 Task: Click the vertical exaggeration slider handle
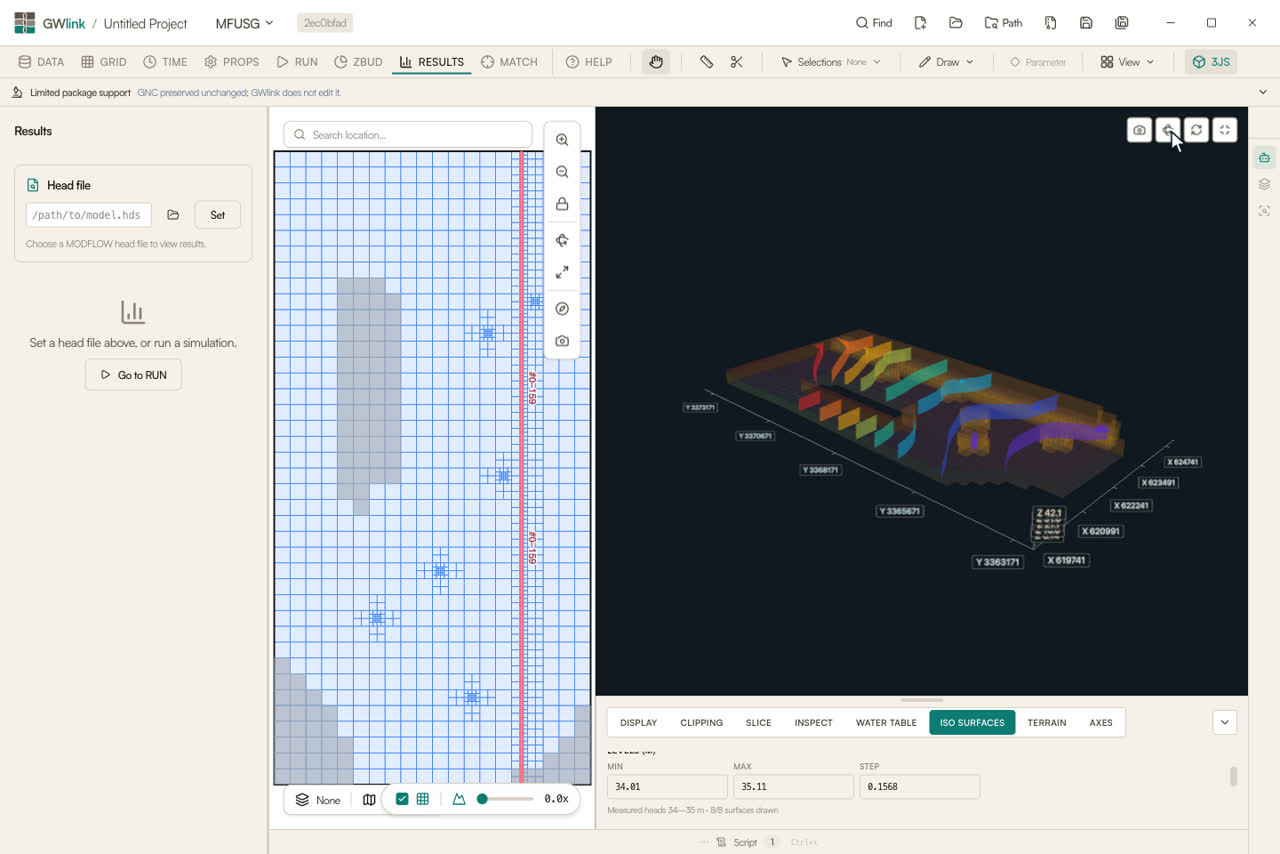click(x=482, y=799)
